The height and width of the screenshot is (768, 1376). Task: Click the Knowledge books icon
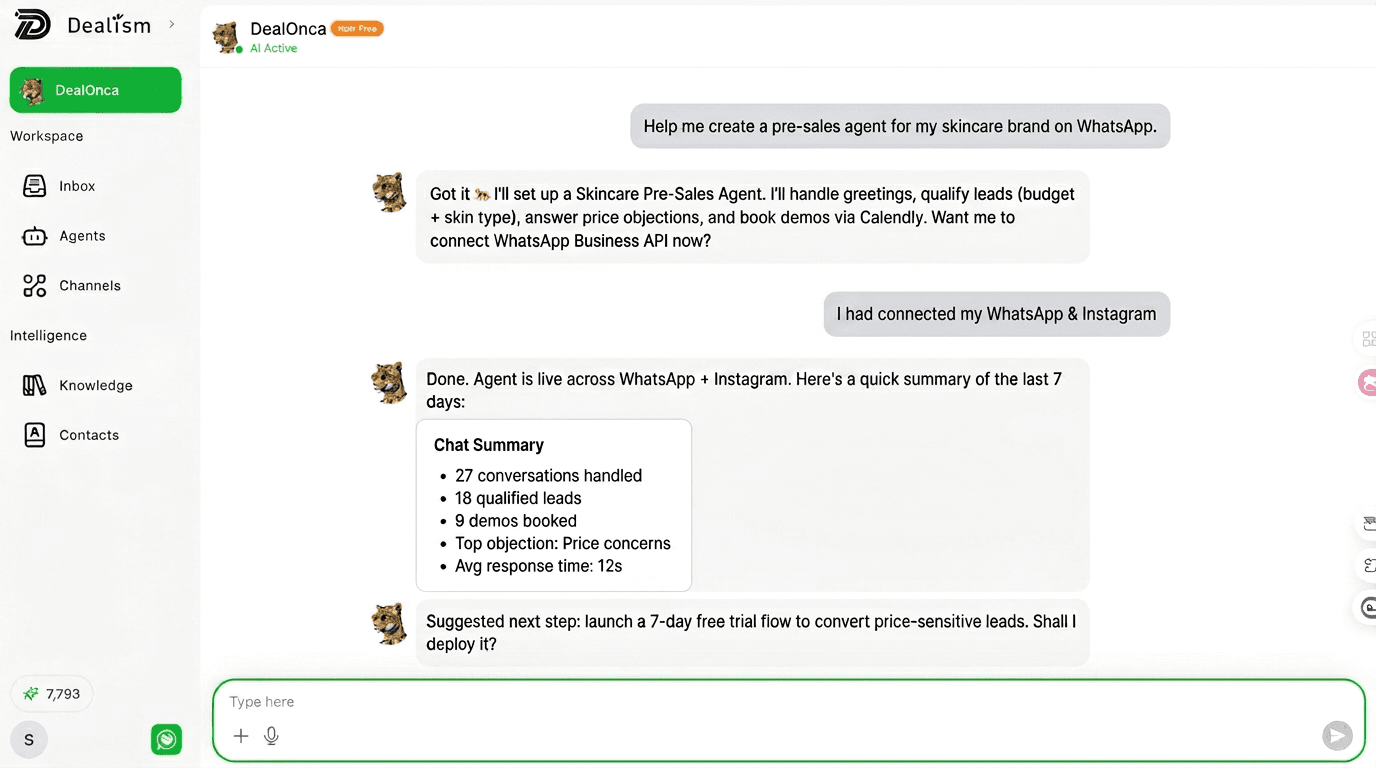click(x=35, y=386)
